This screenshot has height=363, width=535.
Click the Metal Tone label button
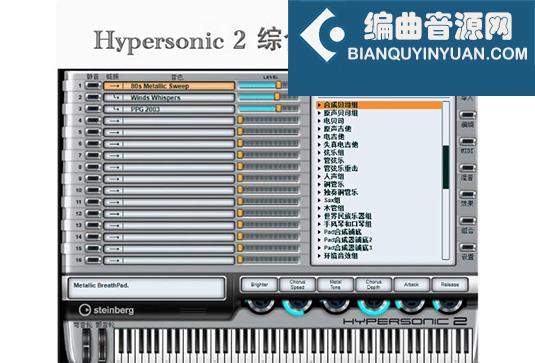pos(335,285)
